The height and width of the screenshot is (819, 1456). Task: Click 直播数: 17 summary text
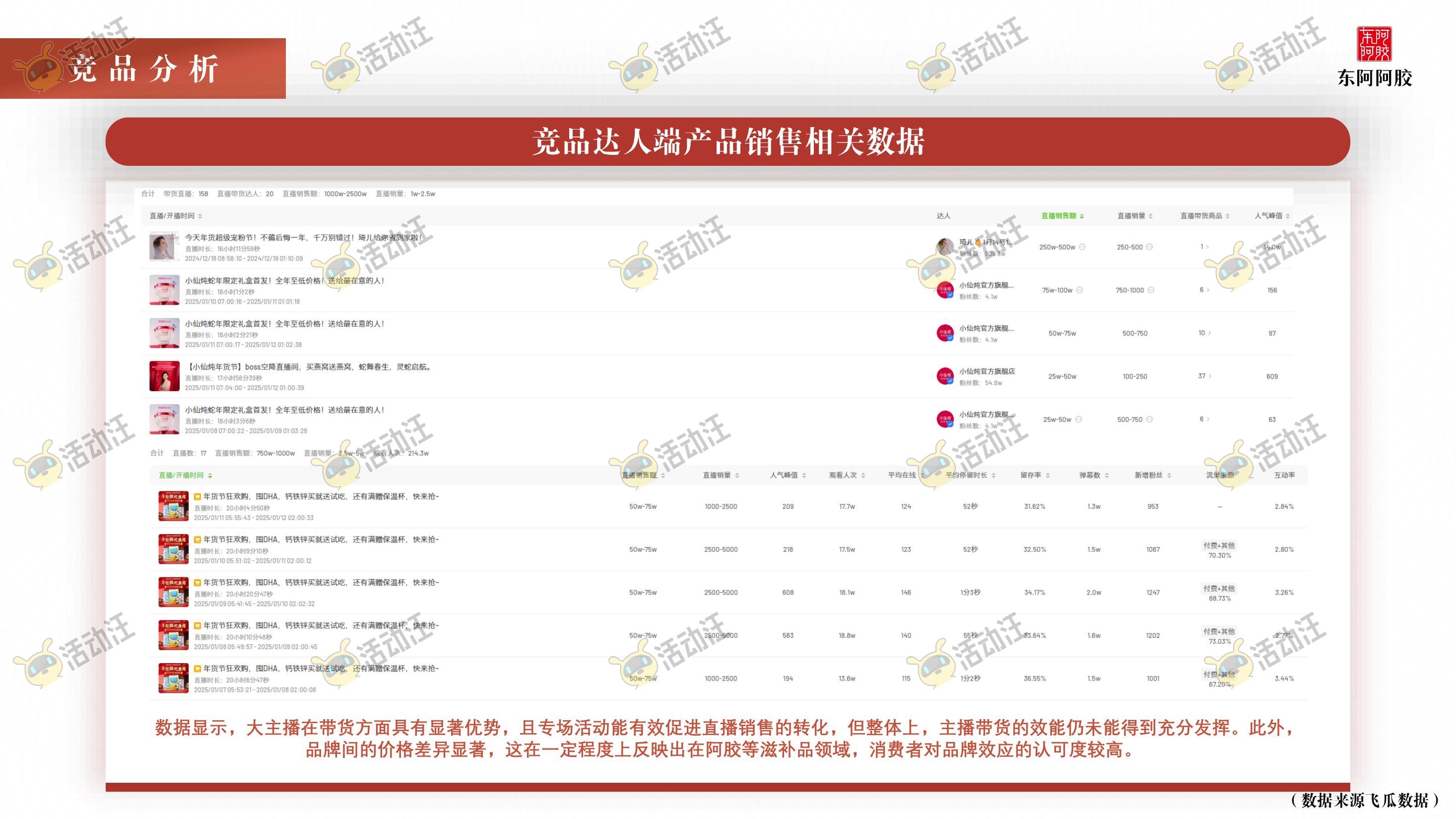click(190, 453)
